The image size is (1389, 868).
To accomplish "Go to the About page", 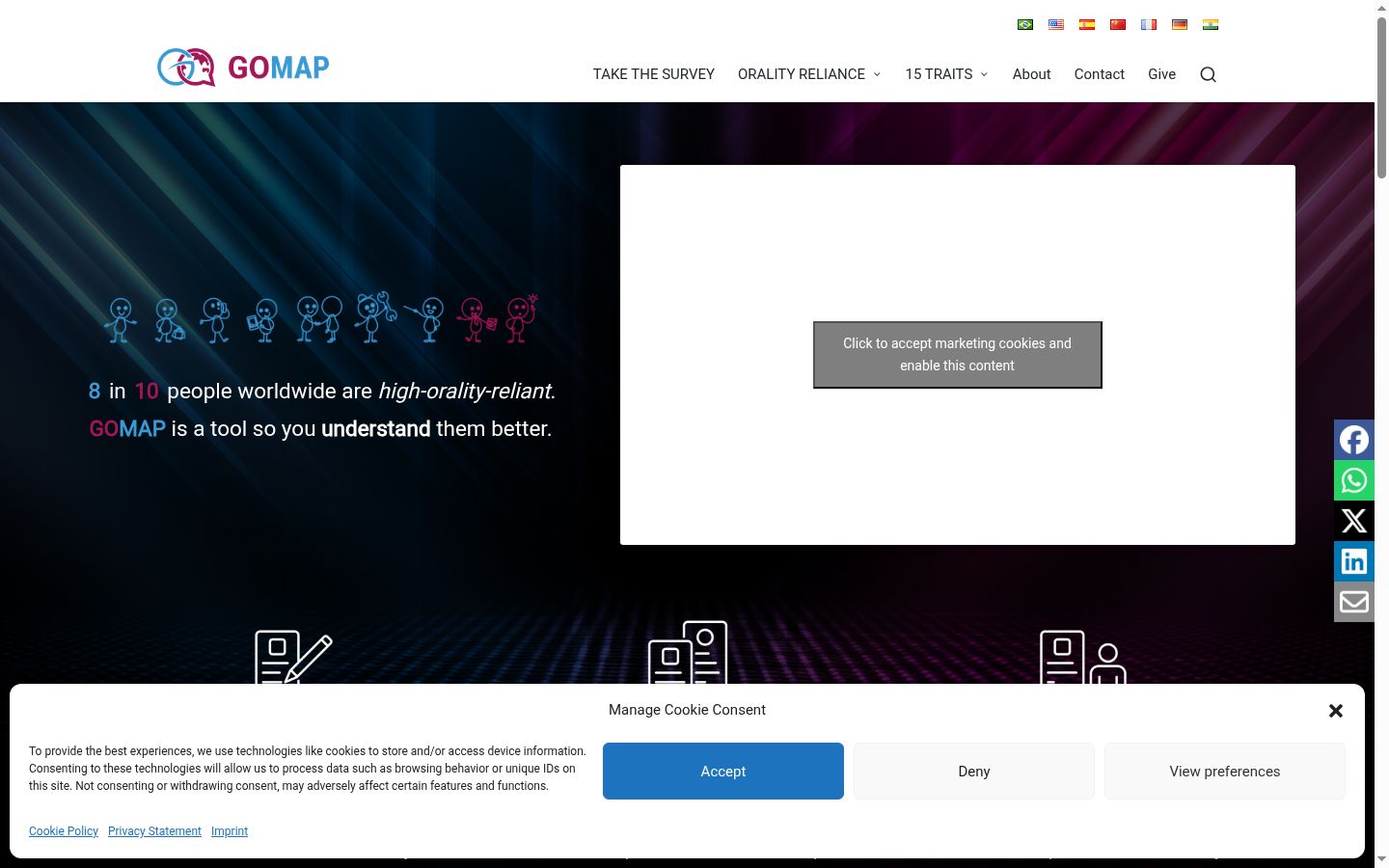I will (x=1031, y=74).
